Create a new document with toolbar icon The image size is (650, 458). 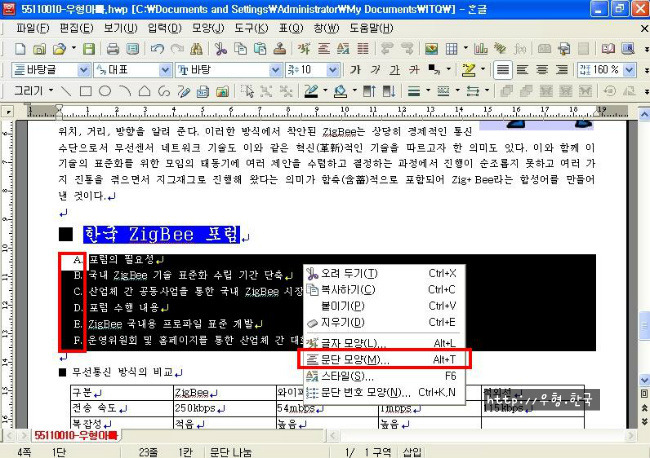[x=20, y=49]
